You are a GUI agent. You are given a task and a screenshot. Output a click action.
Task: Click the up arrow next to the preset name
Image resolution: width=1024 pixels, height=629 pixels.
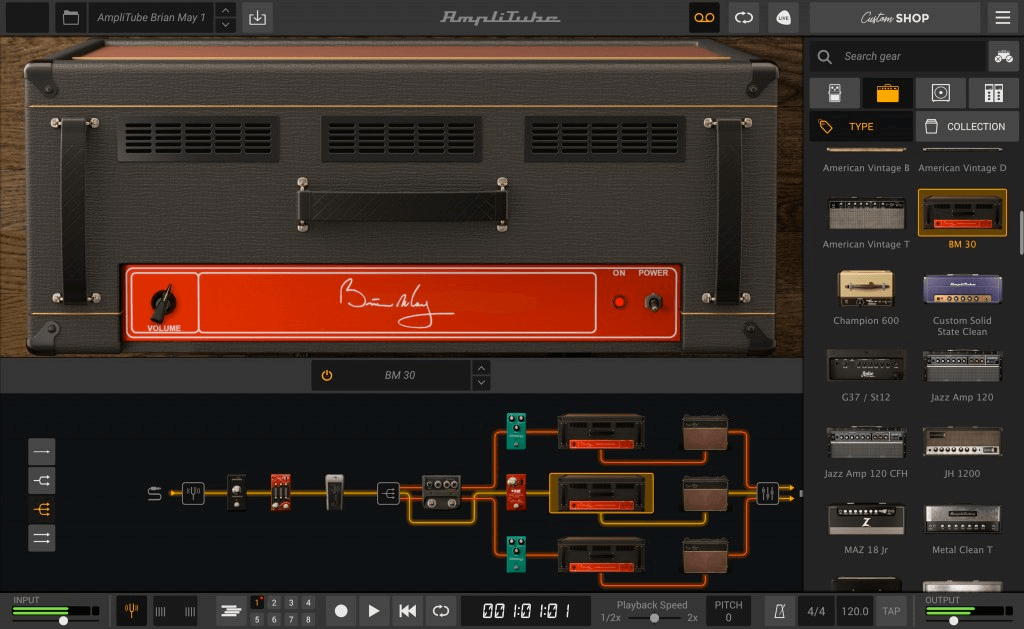227,11
